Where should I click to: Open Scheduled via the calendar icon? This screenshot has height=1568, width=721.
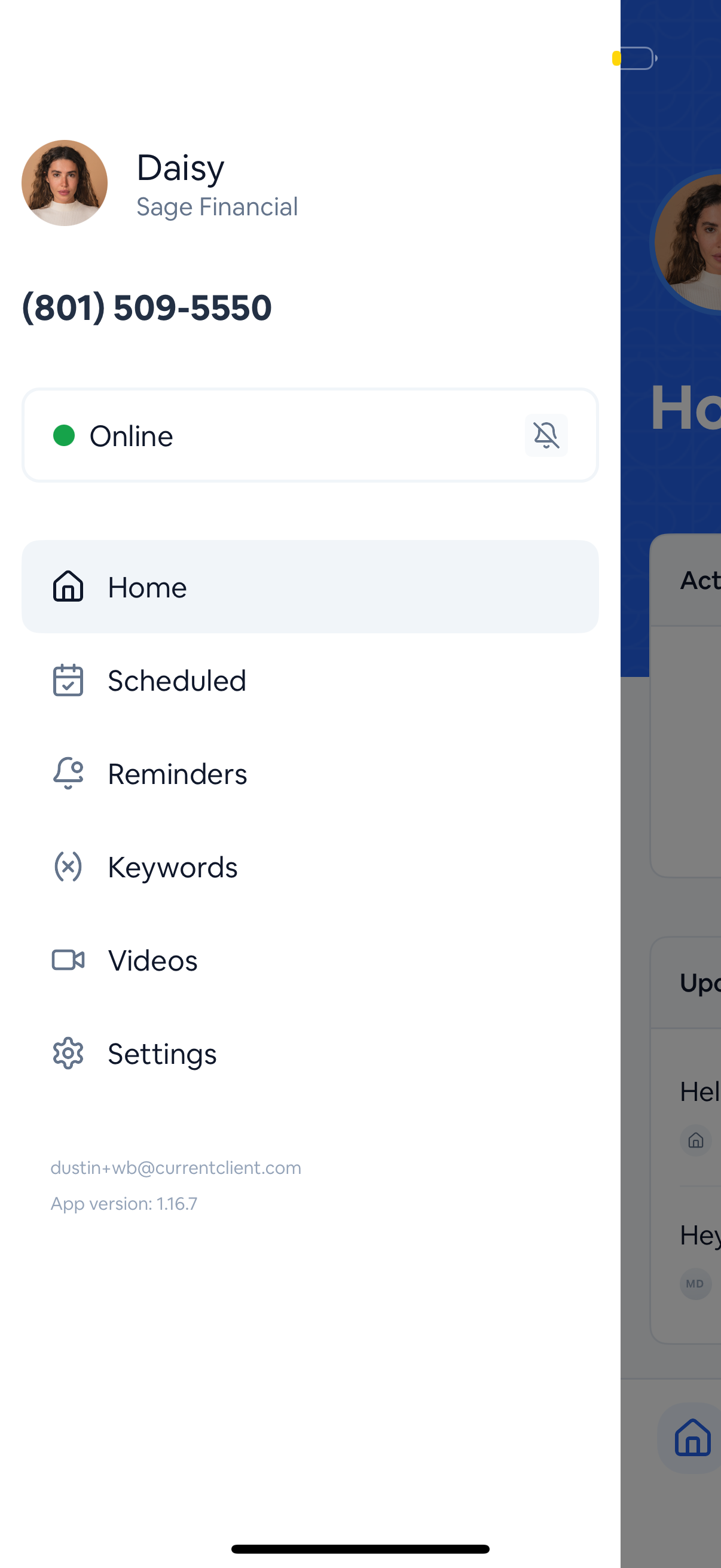[x=68, y=680]
